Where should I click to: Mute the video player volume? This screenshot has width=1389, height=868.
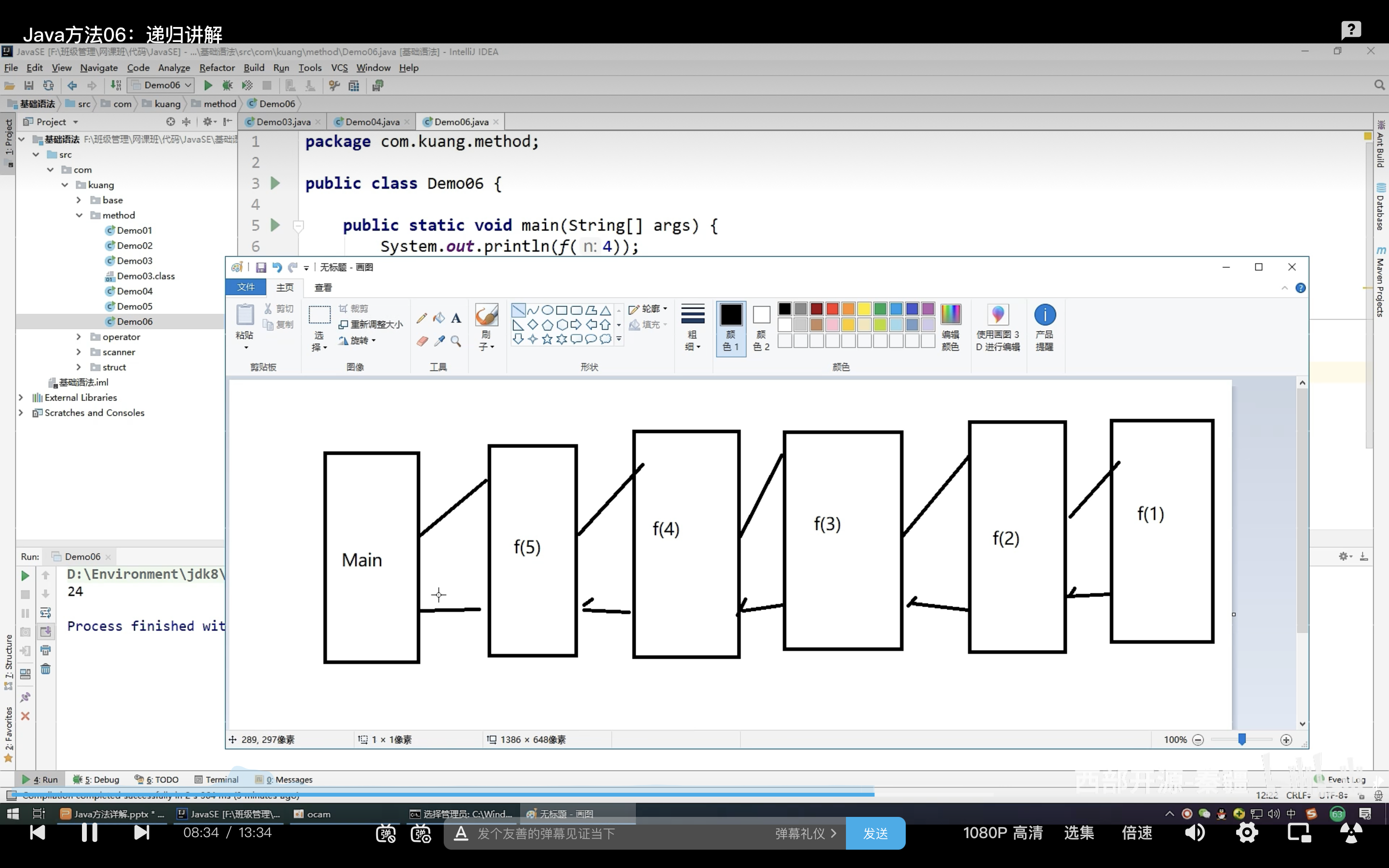(x=1195, y=832)
